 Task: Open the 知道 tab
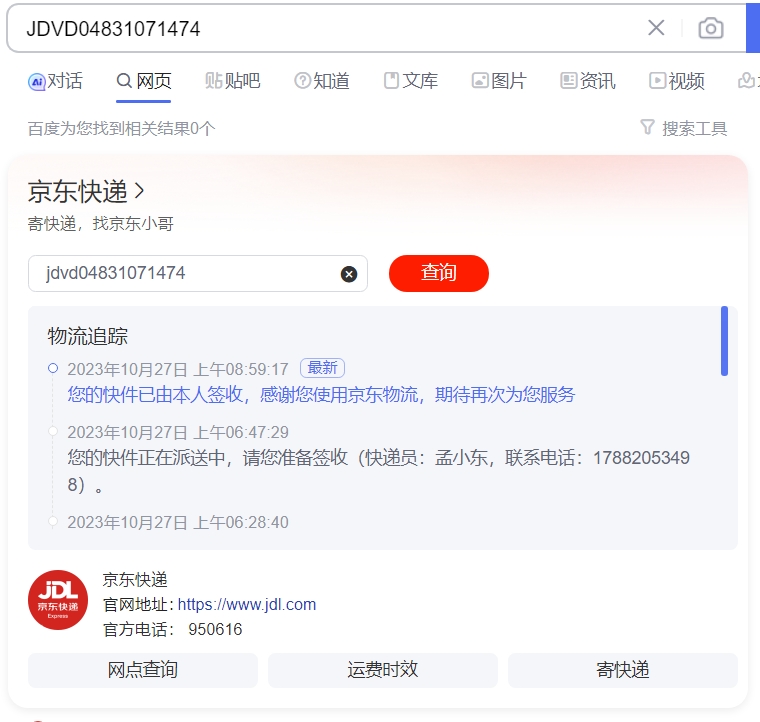(x=322, y=81)
